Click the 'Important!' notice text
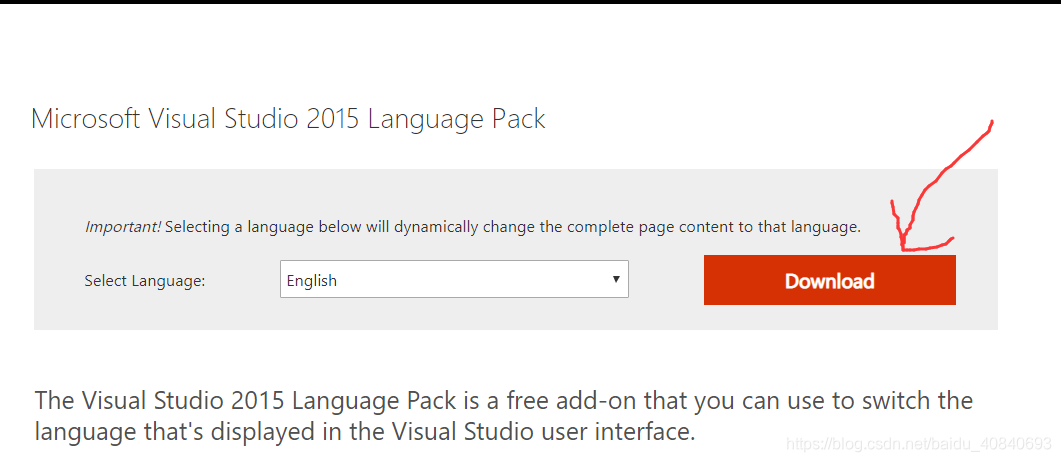The width and height of the screenshot is (1061, 462). [x=472, y=227]
